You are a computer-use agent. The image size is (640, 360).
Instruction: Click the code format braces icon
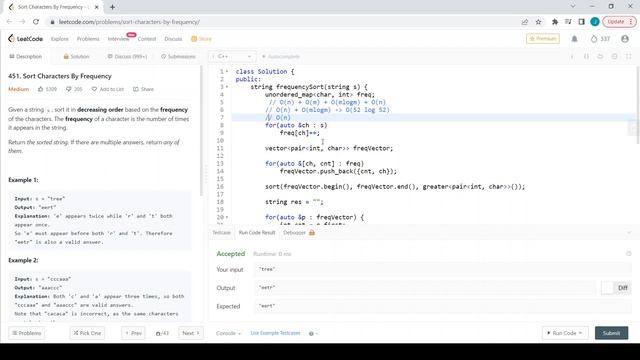pyautogui.click(x=587, y=56)
